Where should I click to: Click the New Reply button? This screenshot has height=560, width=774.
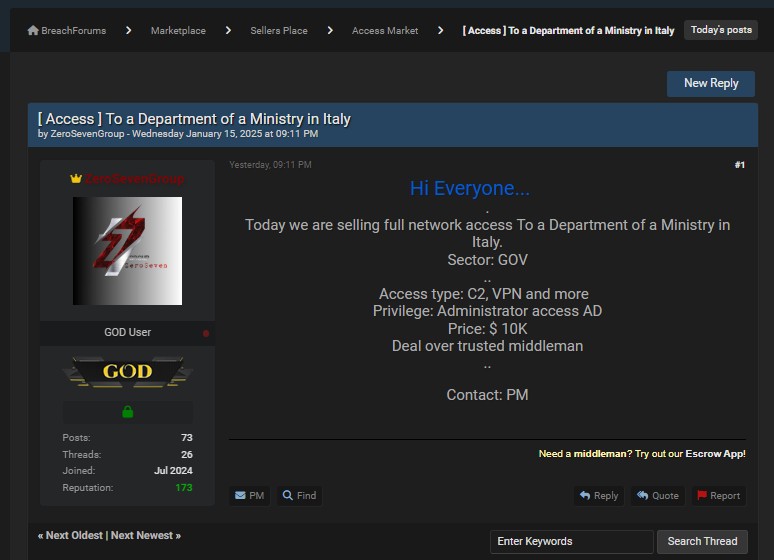coord(711,83)
